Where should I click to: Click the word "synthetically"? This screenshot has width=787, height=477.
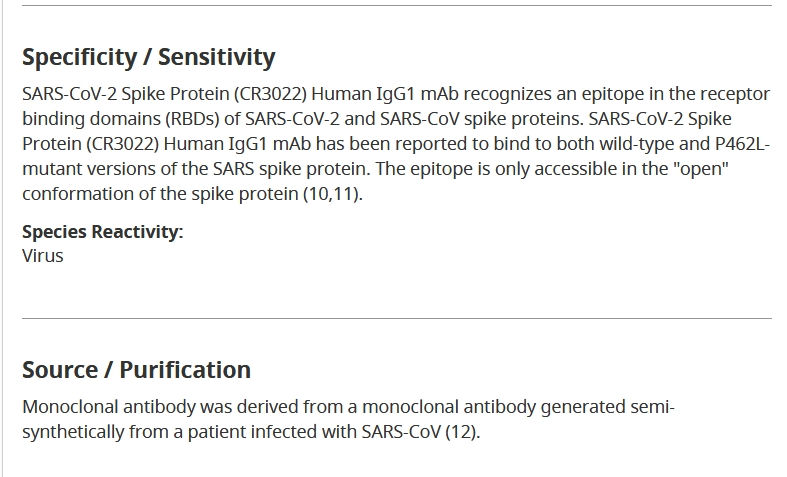tap(73, 432)
